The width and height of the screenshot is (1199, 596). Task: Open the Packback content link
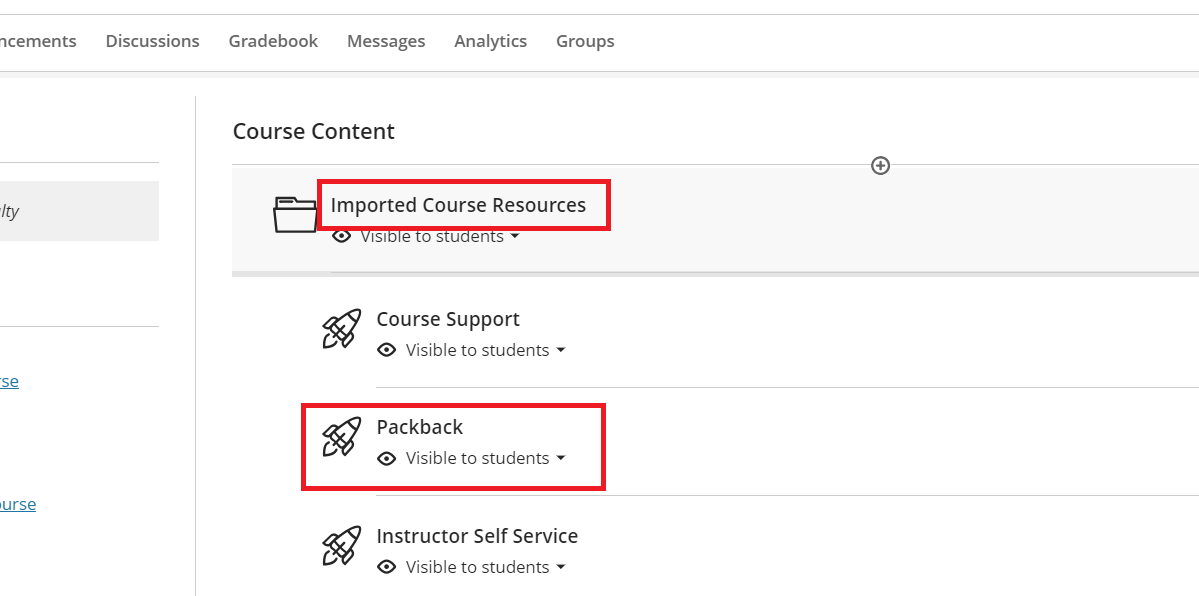click(419, 427)
